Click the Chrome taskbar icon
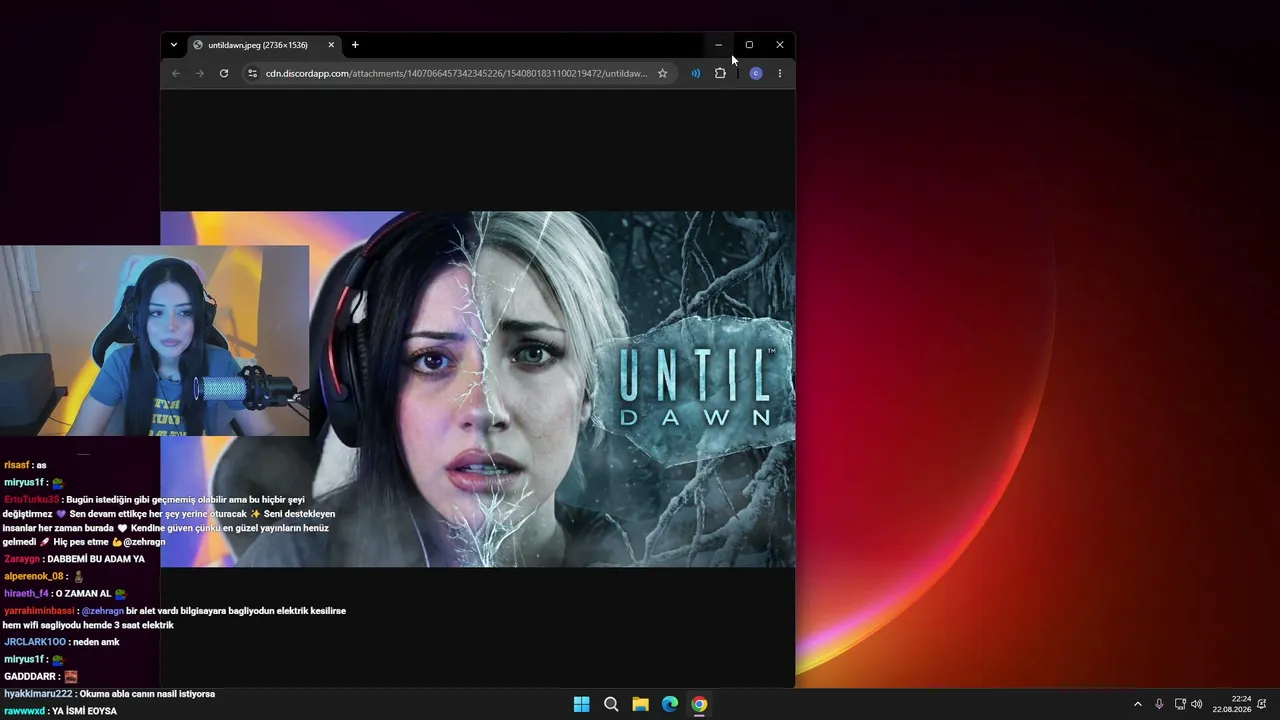Image resolution: width=1280 pixels, height=720 pixels. 699,704
